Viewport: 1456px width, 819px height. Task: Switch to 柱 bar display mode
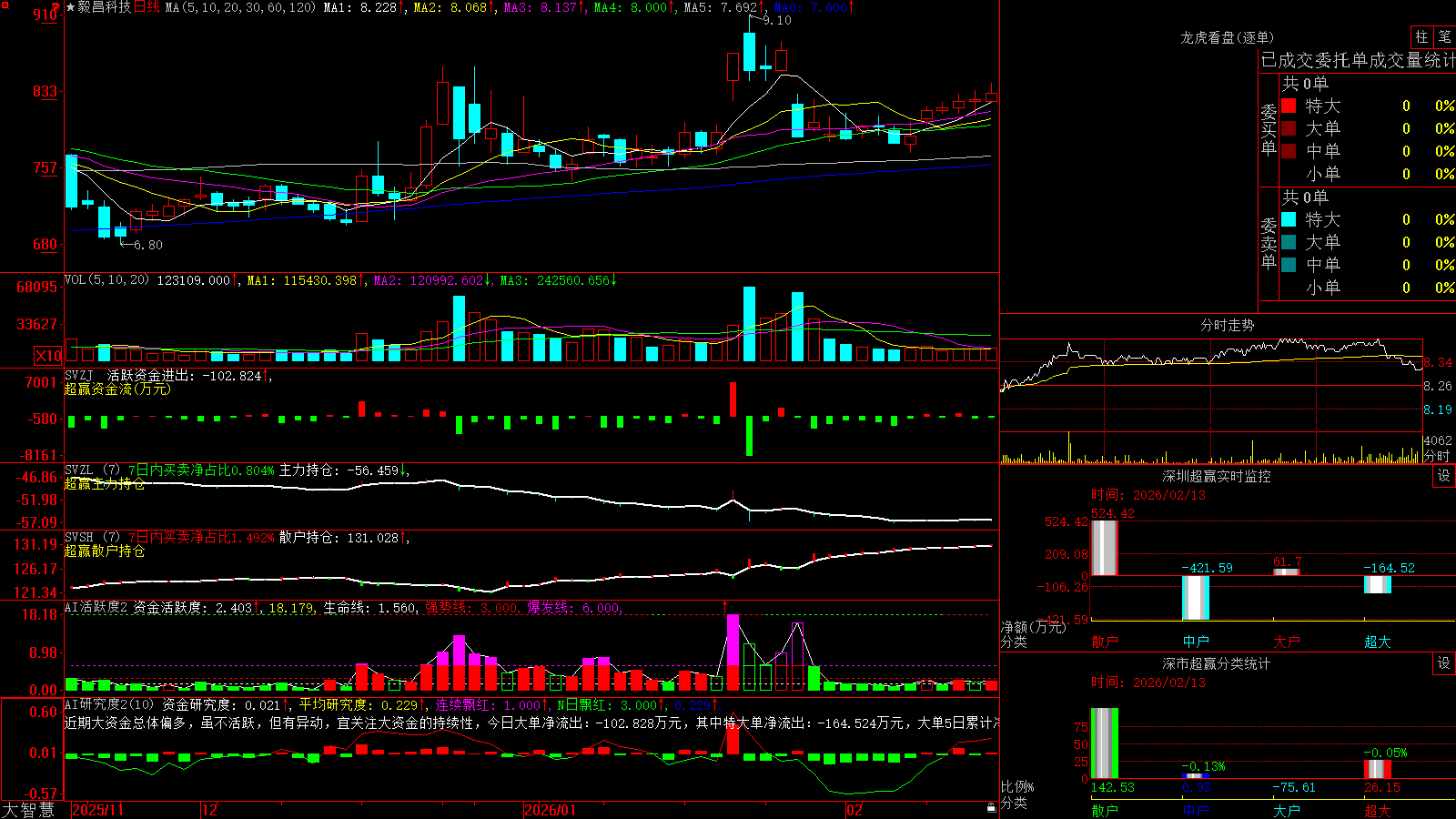pyautogui.click(x=1421, y=37)
